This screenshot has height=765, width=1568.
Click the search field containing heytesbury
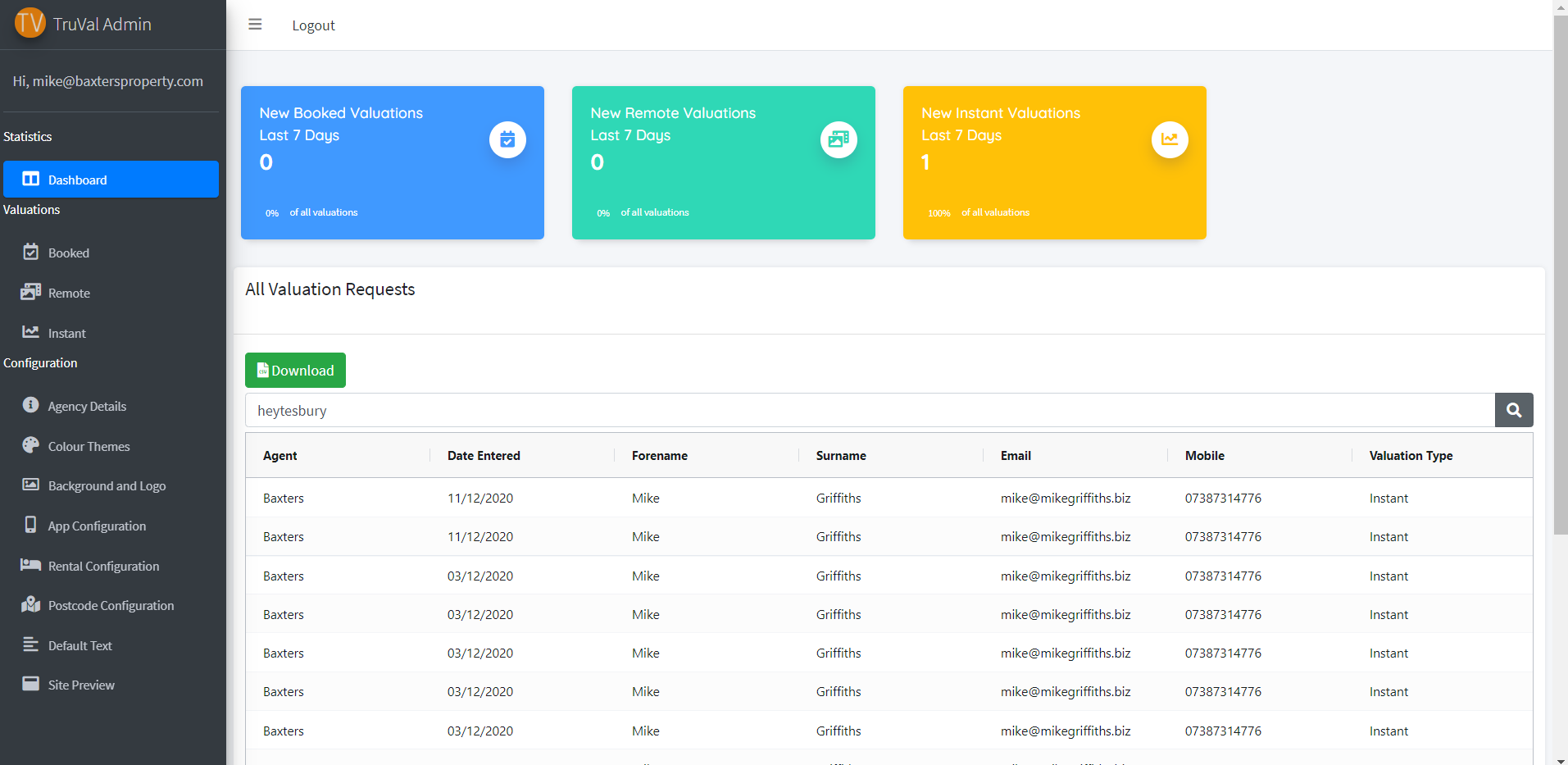point(870,410)
